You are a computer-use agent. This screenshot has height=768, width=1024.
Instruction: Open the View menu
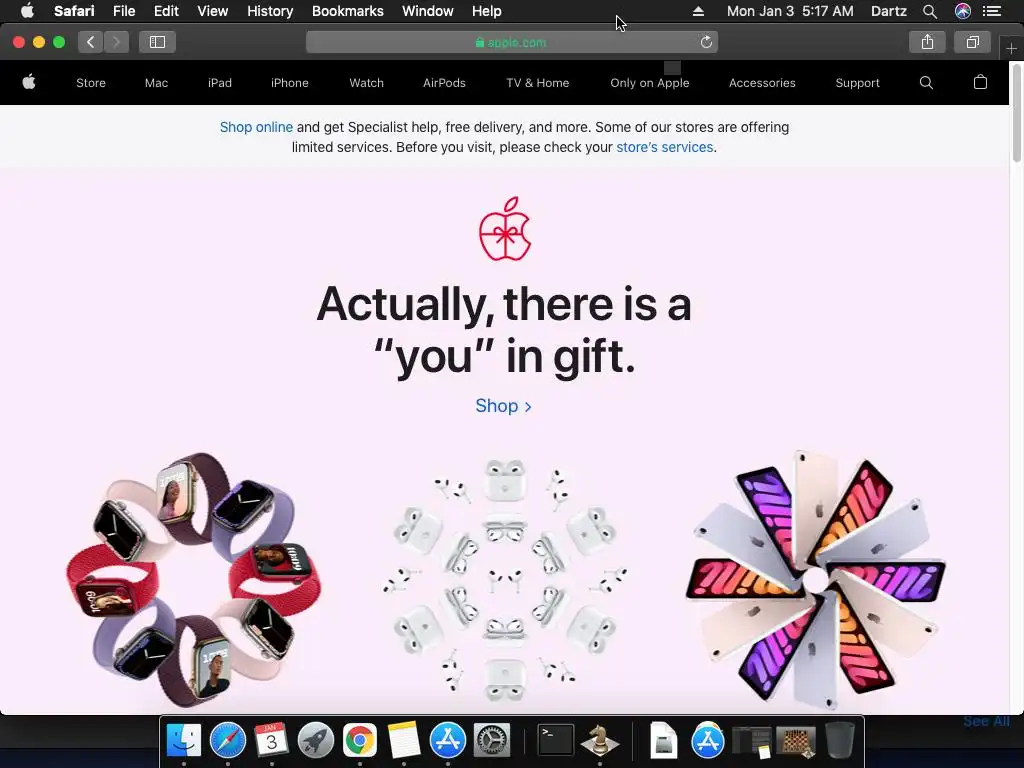coord(212,11)
